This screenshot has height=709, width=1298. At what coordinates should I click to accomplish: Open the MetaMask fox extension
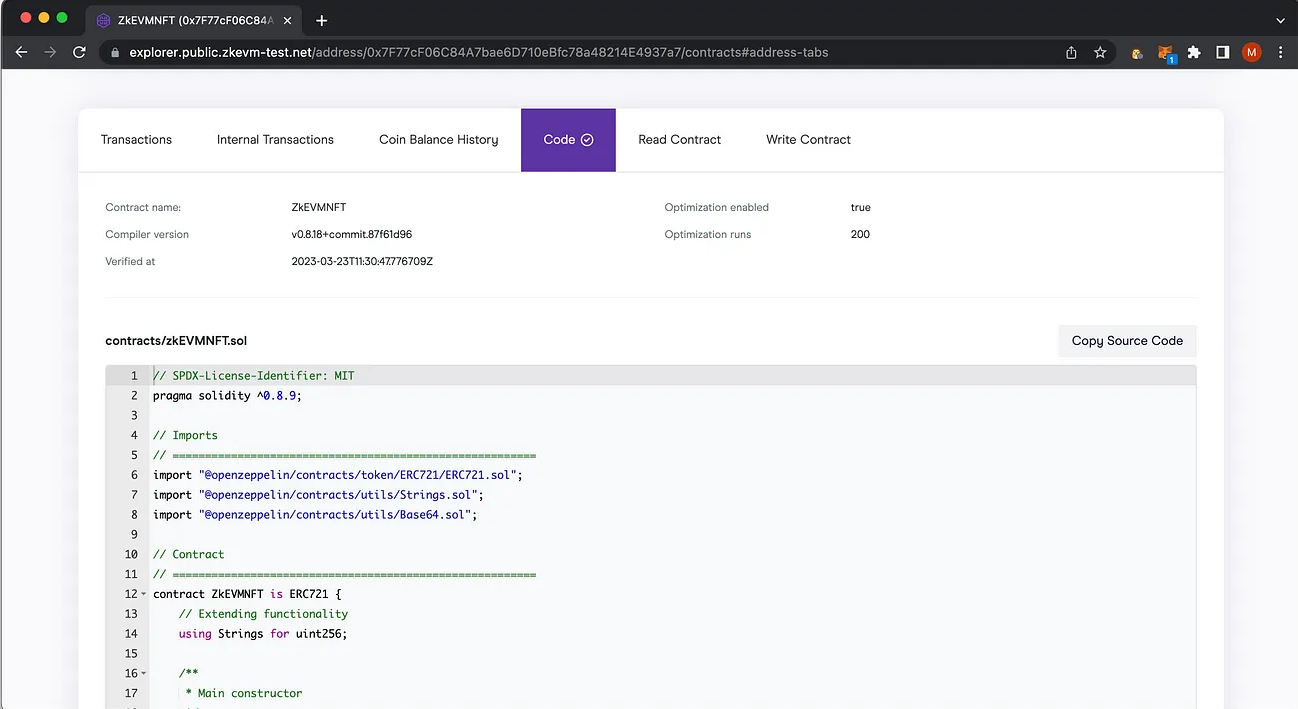click(1165, 53)
